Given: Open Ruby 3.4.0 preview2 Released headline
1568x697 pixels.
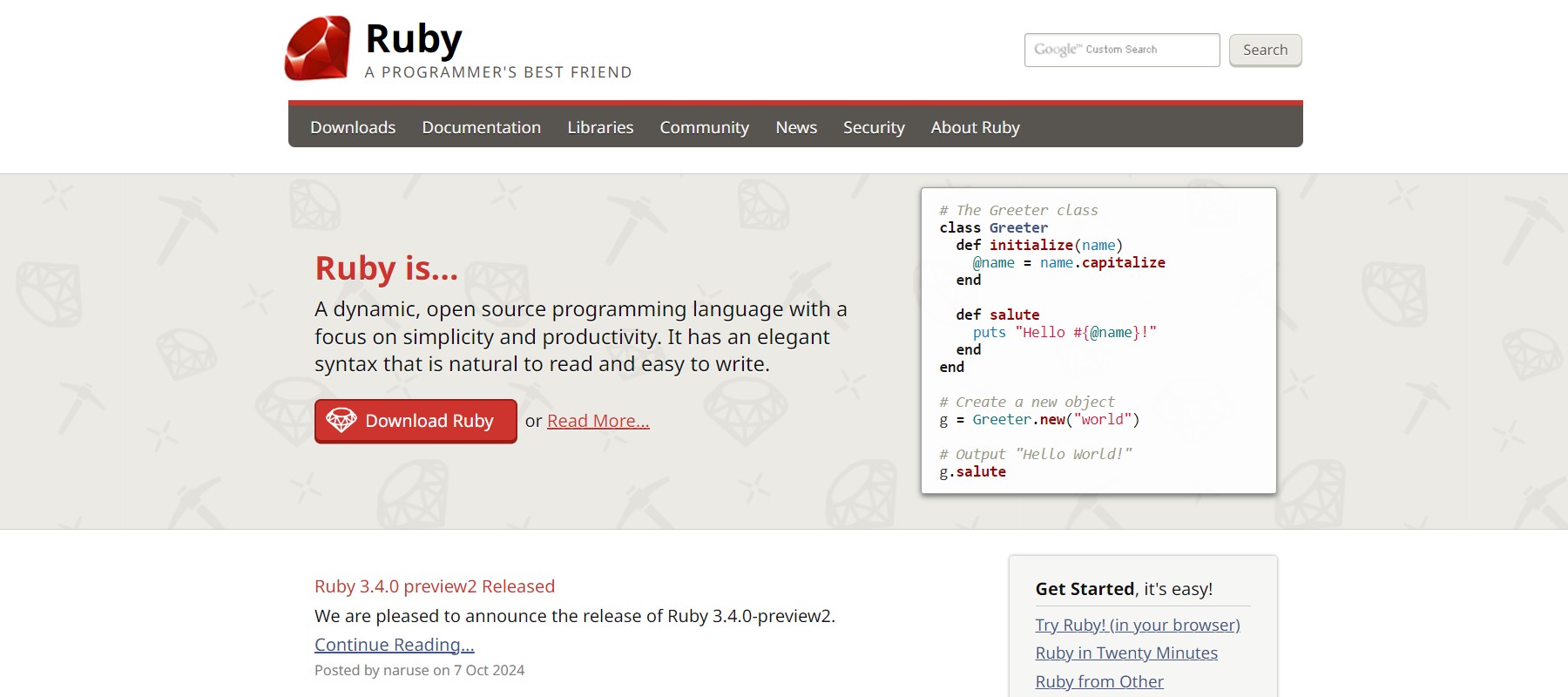Looking at the screenshot, I should coord(434,586).
